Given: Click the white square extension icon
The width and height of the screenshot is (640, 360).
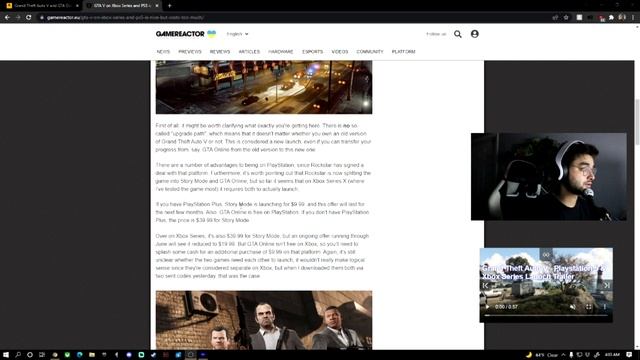Looking at the screenshot, I should (579, 18).
